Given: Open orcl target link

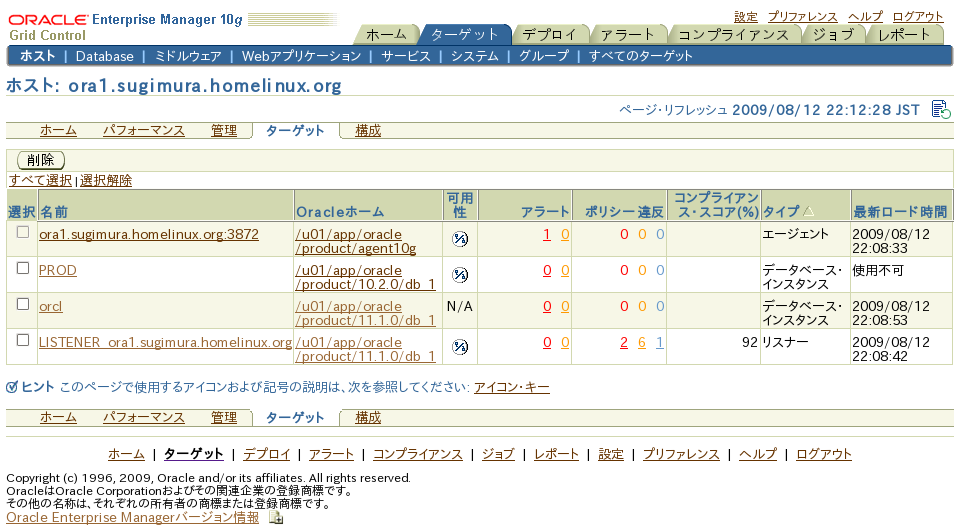Looking at the screenshot, I should click(50, 306).
